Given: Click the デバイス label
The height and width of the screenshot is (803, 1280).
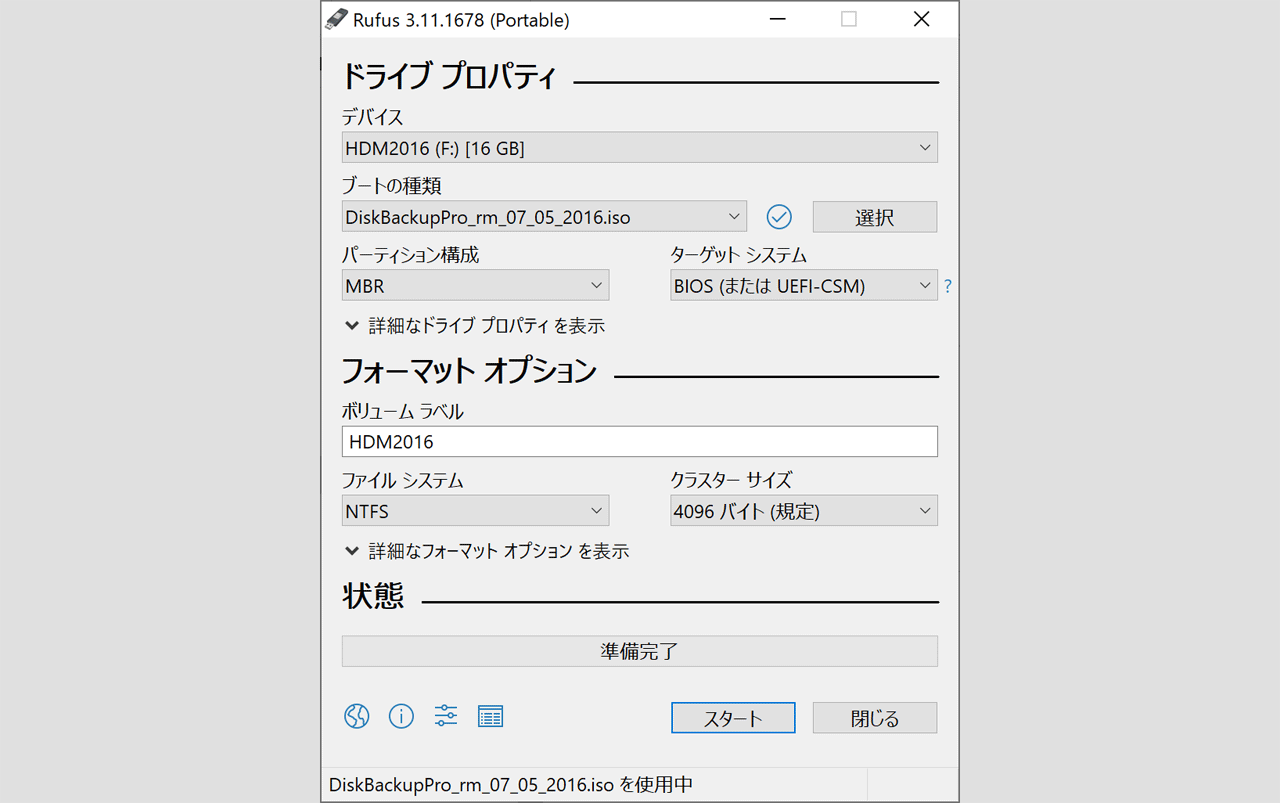Looking at the screenshot, I should pyautogui.click(x=372, y=117).
